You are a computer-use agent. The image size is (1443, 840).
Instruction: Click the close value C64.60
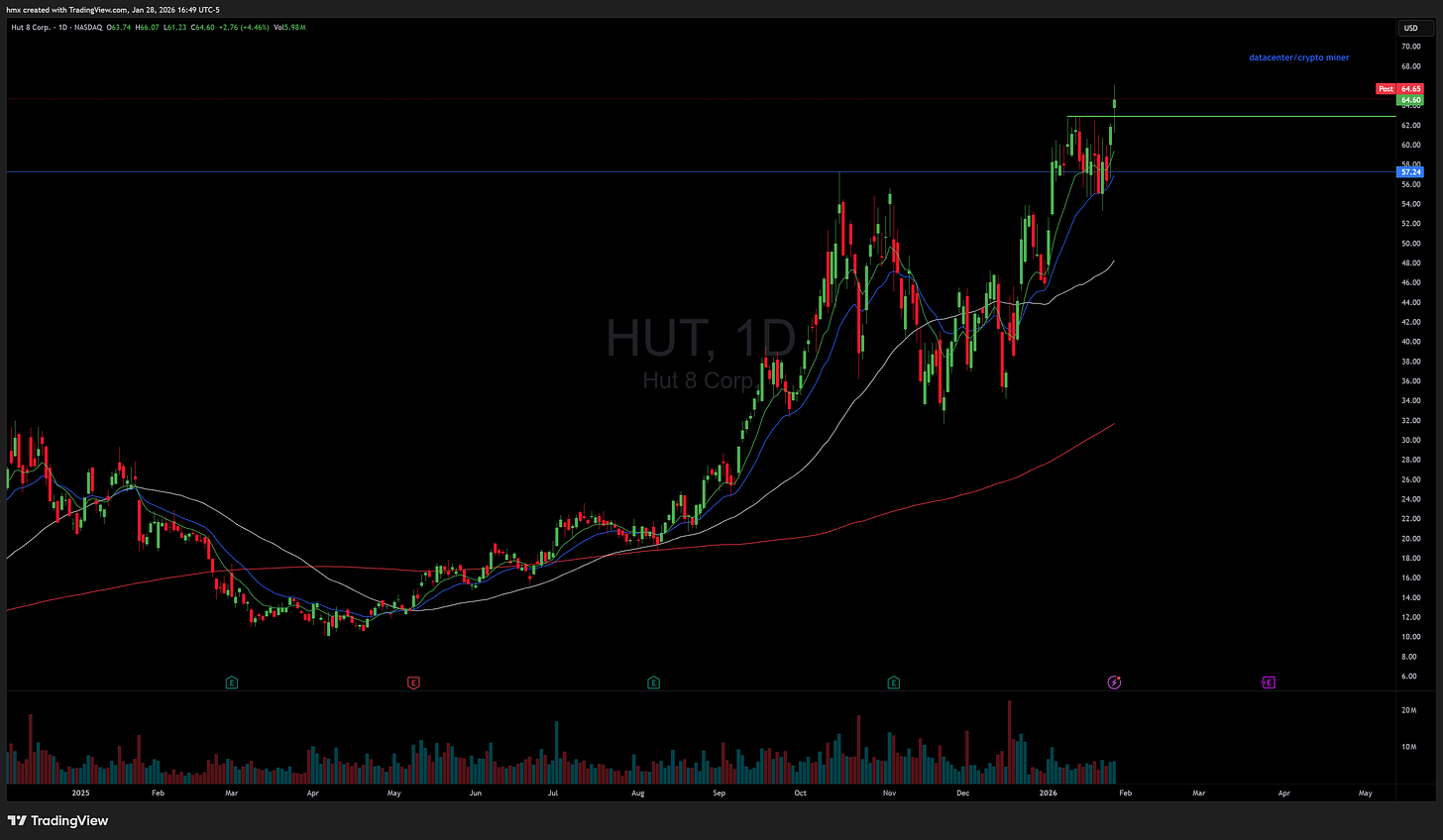pyautogui.click(x=202, y=28)
